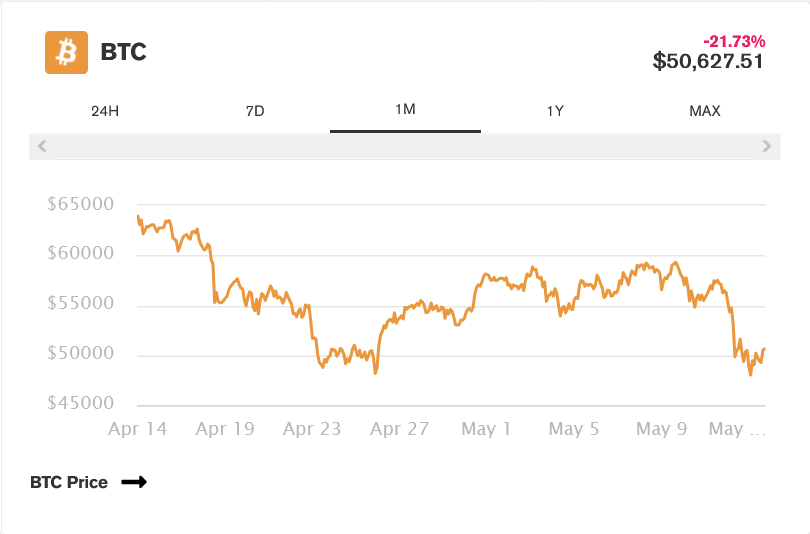Click the May 9 date label
Viewport: 810px width, 534px height.
(x=662, y=429)
